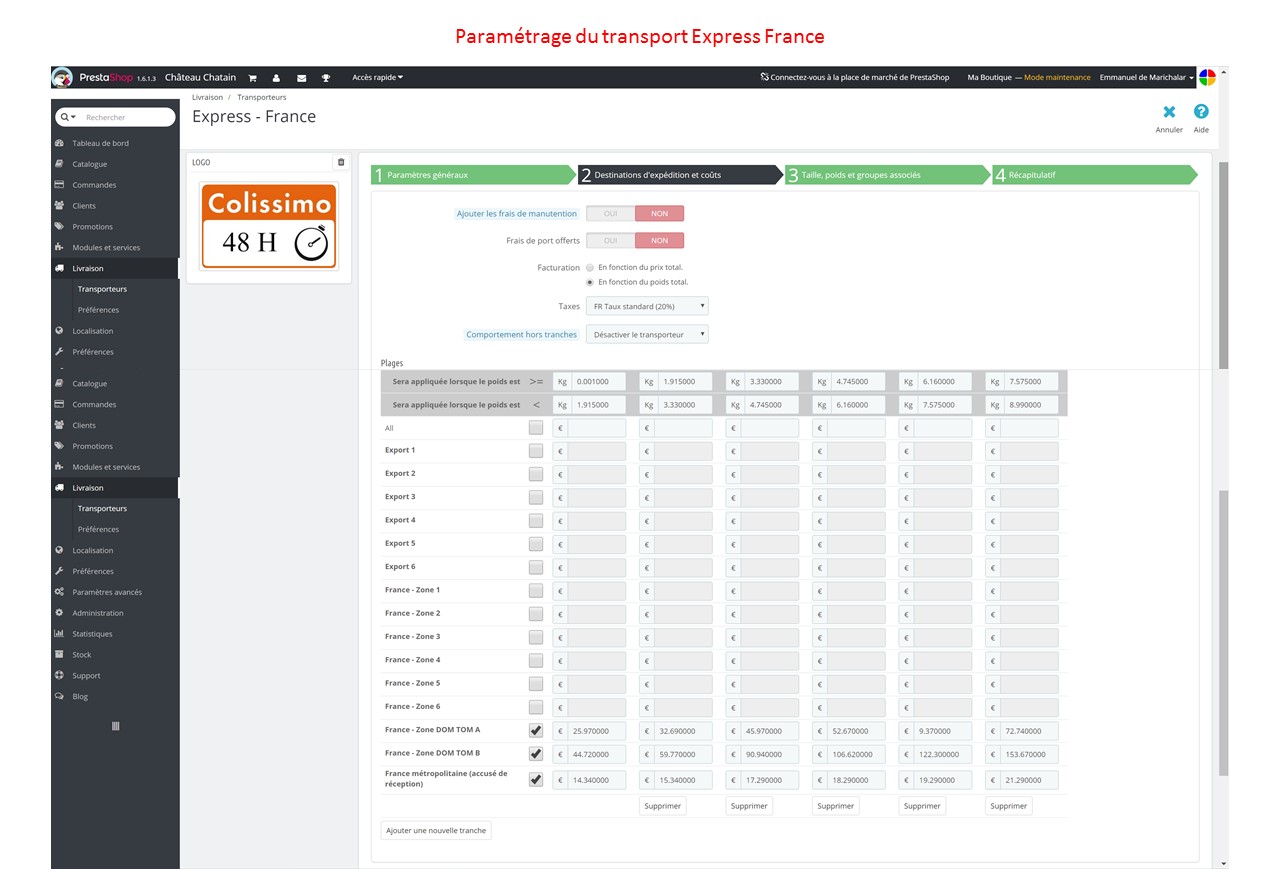Open Statistiques in sidebar
Viewport: 1280px width, 869px height.
[92, 634]
